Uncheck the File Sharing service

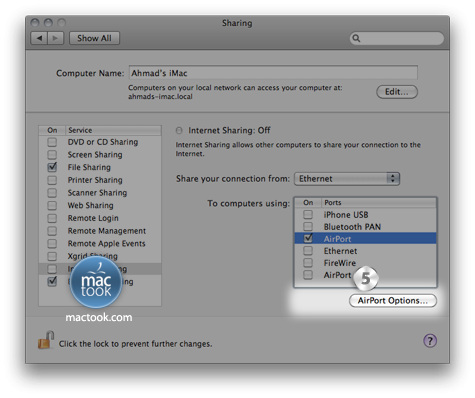click(52, 167)
